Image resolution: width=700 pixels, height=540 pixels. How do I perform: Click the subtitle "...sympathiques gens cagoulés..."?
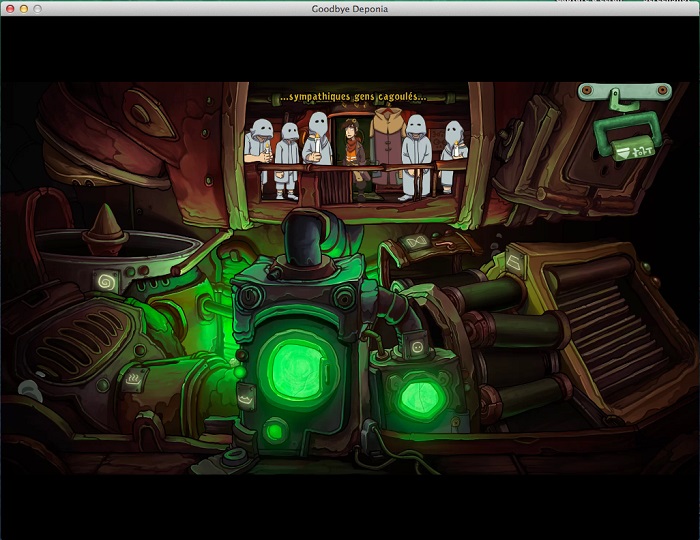pos(353,97)
